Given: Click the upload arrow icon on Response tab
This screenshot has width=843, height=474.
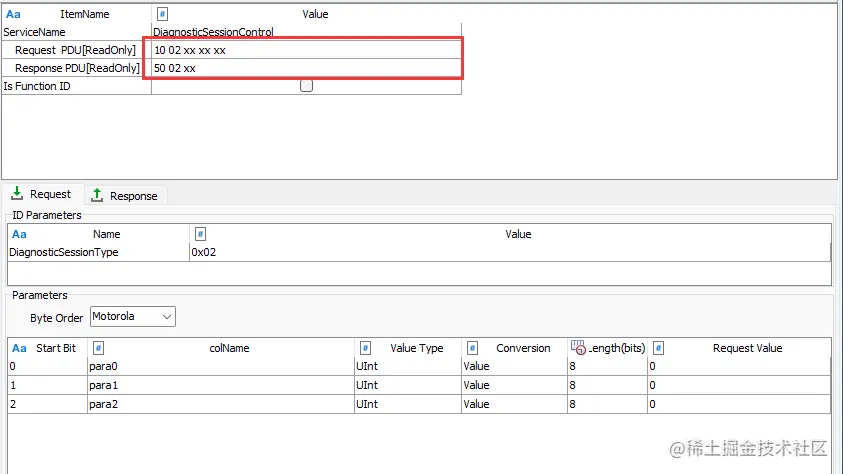Looking at the screenshot, I should point(97,195).
